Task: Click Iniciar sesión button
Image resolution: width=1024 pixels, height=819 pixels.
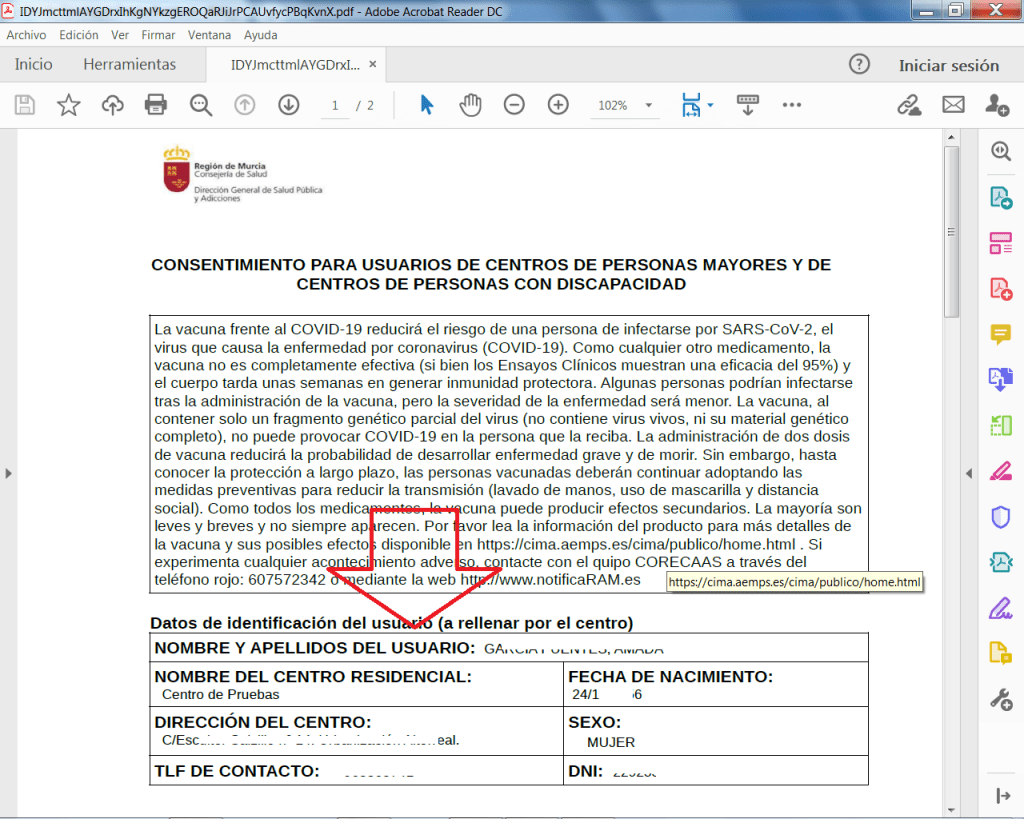Action: [x=948, y=65]
